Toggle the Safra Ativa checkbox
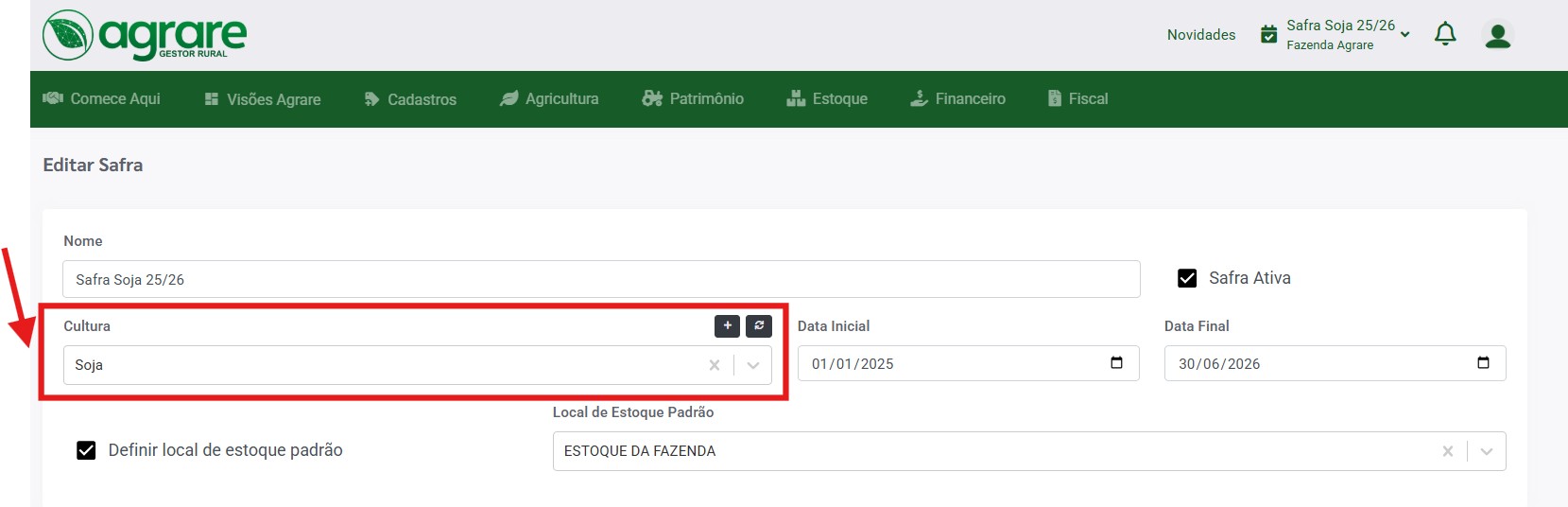The height and width of the screenshot is (507, 1568). [1187, 278]
